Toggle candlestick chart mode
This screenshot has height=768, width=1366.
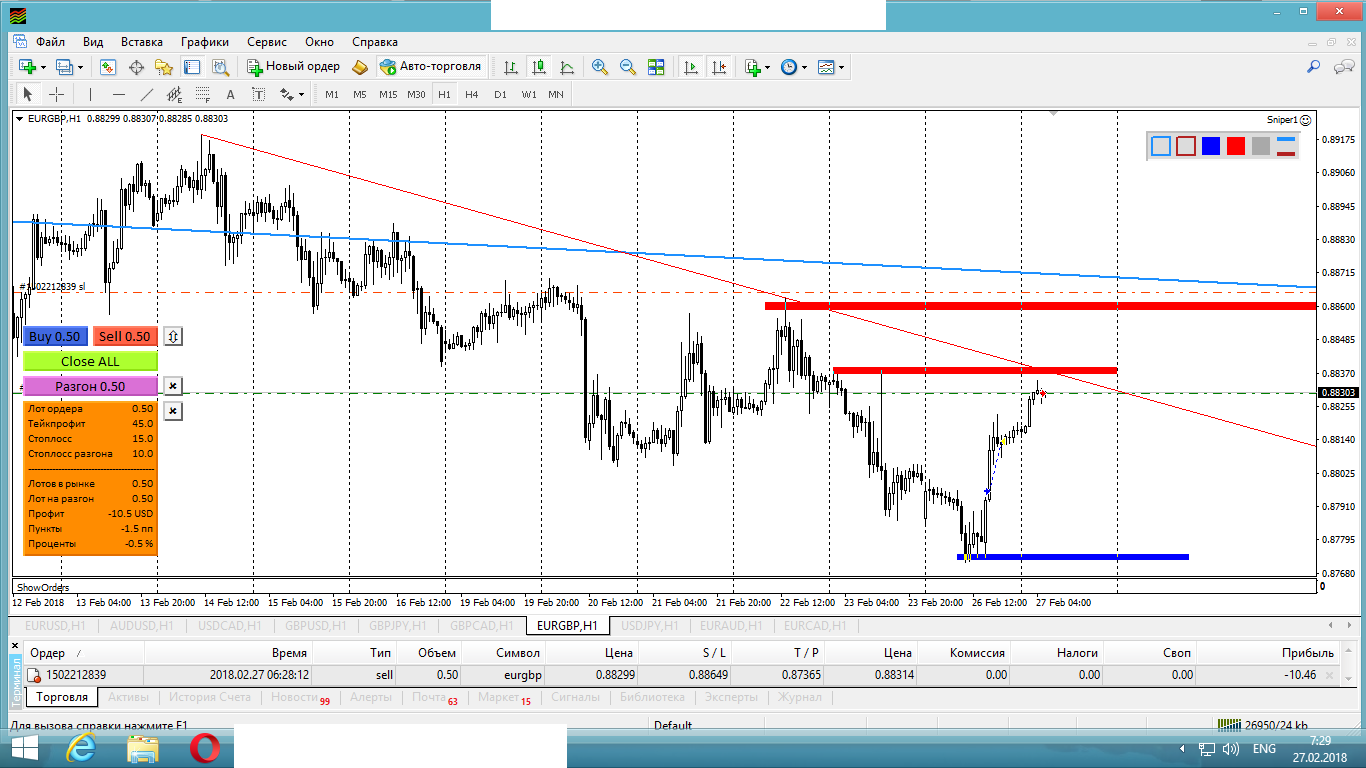tap(539, 67)
